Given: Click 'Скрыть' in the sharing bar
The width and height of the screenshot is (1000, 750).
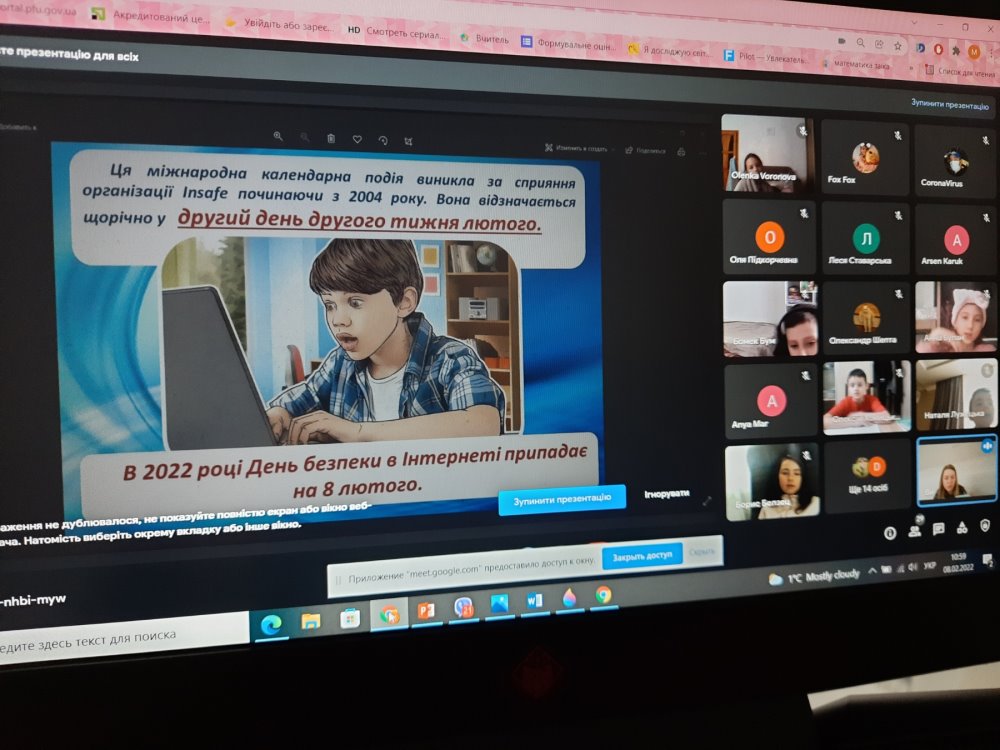Looking at the screenshot, I should click(x=702, y=552).
